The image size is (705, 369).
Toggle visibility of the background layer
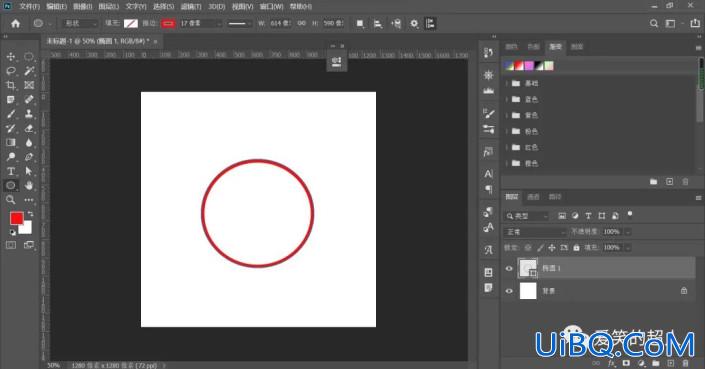pos(509,291)
